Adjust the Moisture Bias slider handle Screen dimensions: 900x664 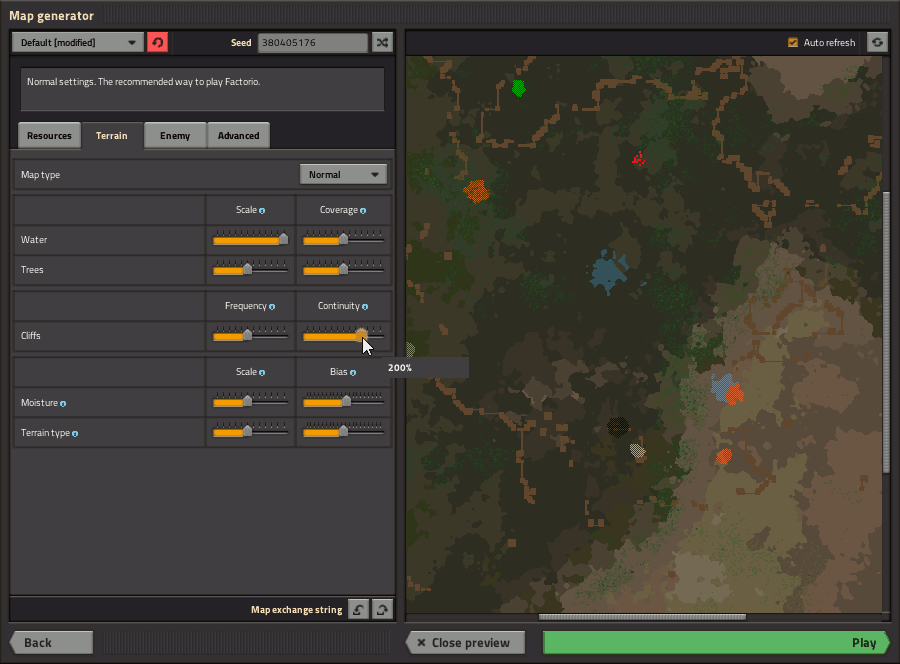click(346, 401)
